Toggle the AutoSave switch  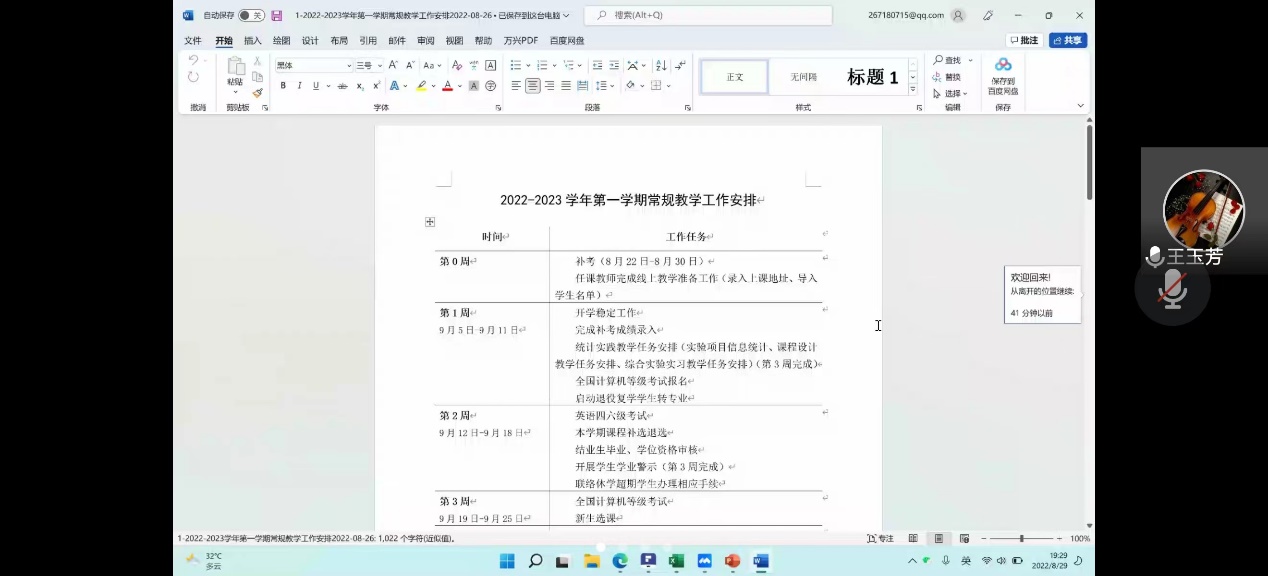tap(250, 15)
